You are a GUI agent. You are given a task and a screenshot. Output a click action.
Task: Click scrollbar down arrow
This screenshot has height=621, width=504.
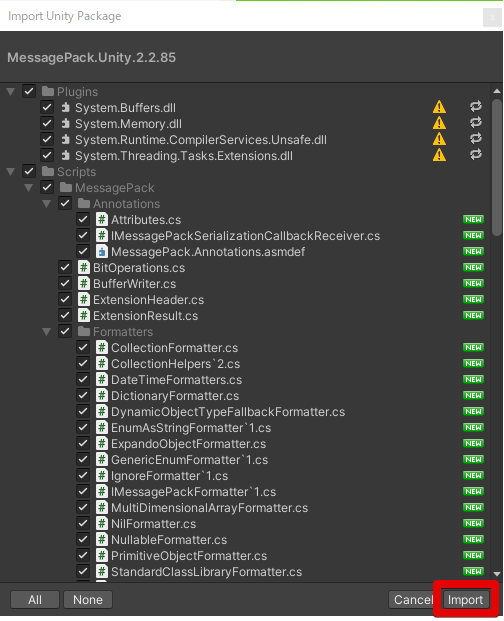(x=497, y=573)
